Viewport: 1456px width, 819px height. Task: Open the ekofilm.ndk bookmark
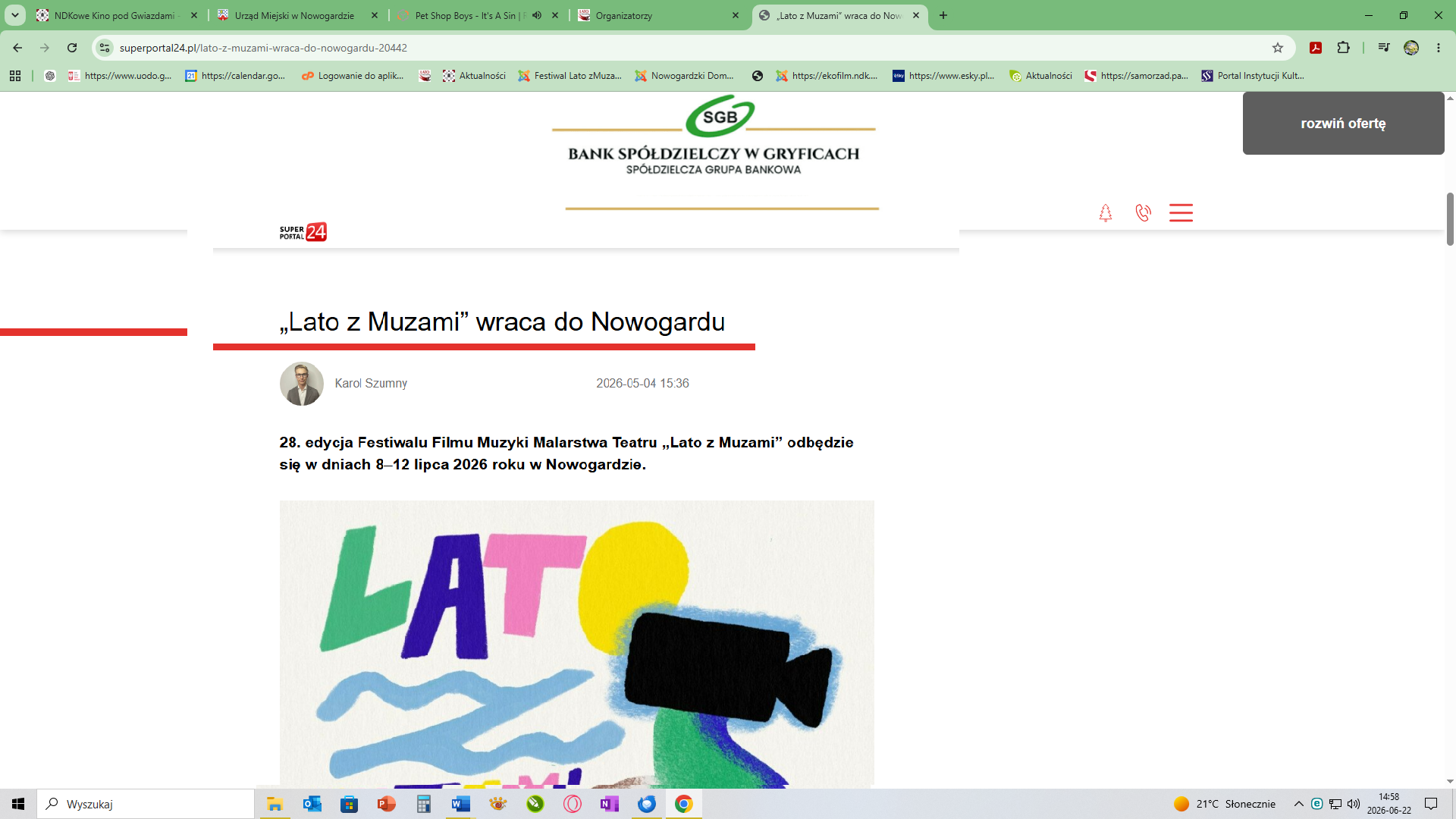click(827, 76)
